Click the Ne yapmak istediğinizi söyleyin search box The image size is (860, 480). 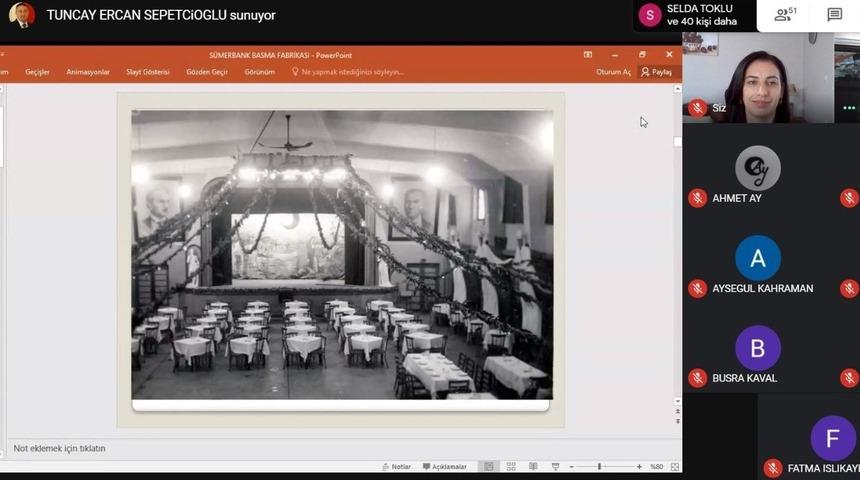pyautogui.click(x=348, y=72)
